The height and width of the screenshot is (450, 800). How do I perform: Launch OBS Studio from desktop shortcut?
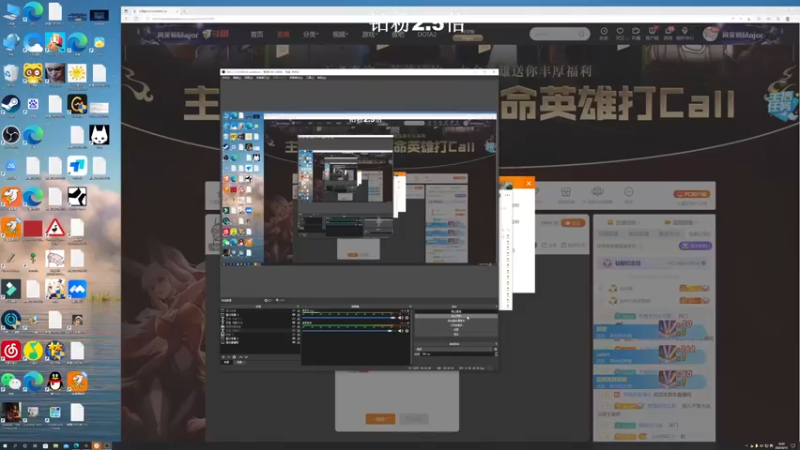coord(11,135)
